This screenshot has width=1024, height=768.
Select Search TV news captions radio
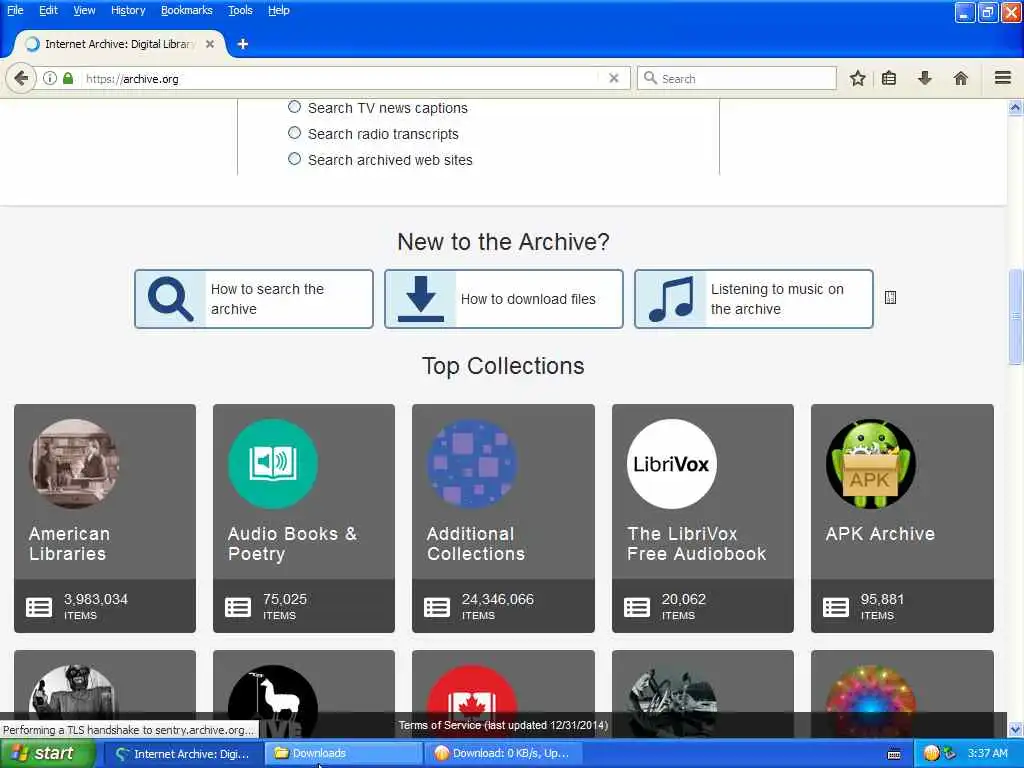295,107
